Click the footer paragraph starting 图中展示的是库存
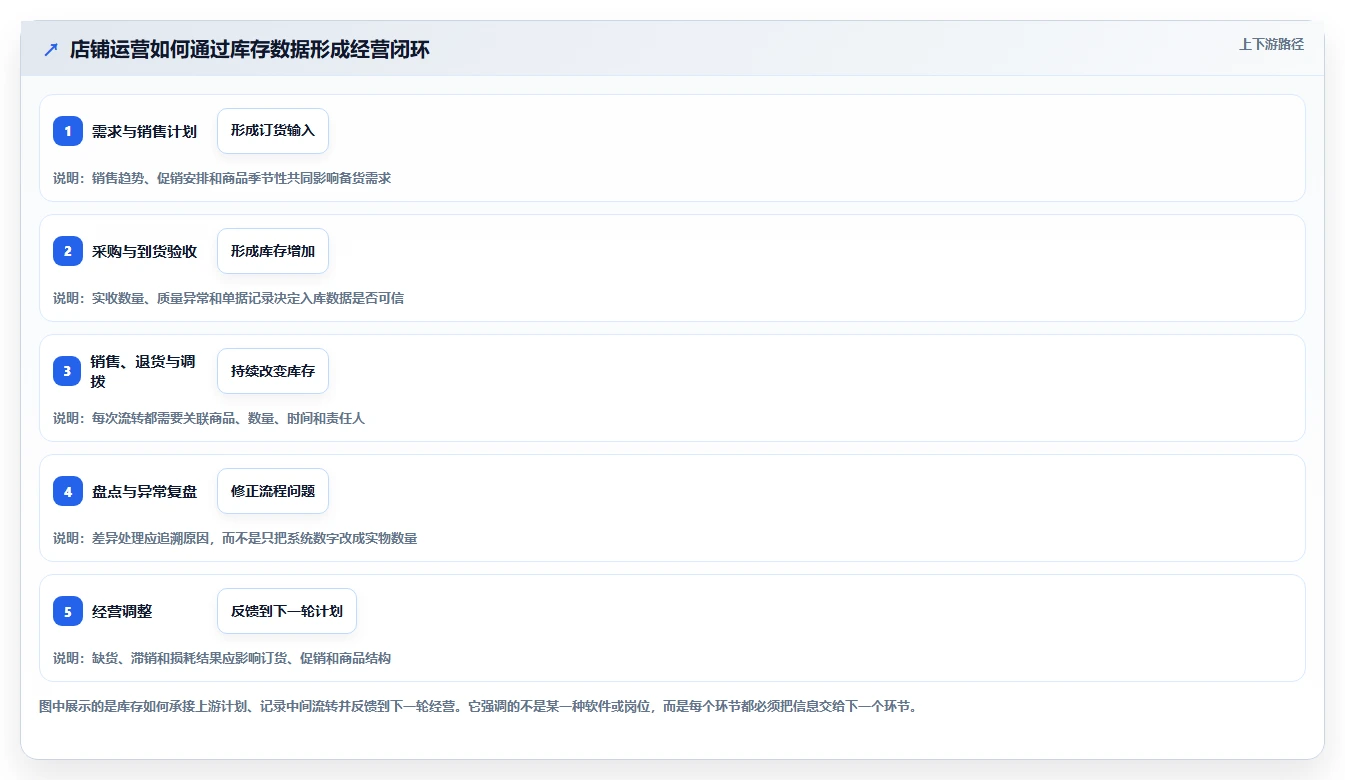 478,707
